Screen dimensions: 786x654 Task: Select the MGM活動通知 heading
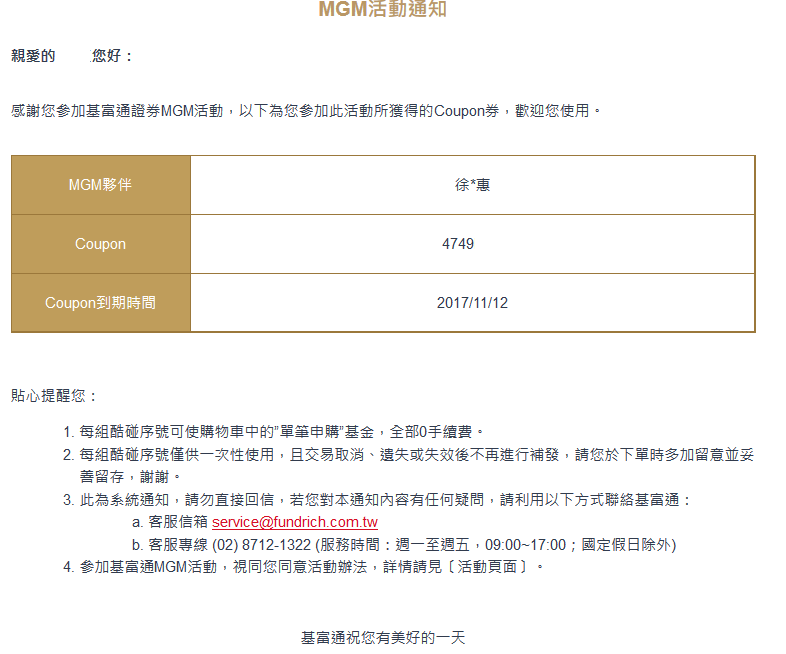[382, 9]
